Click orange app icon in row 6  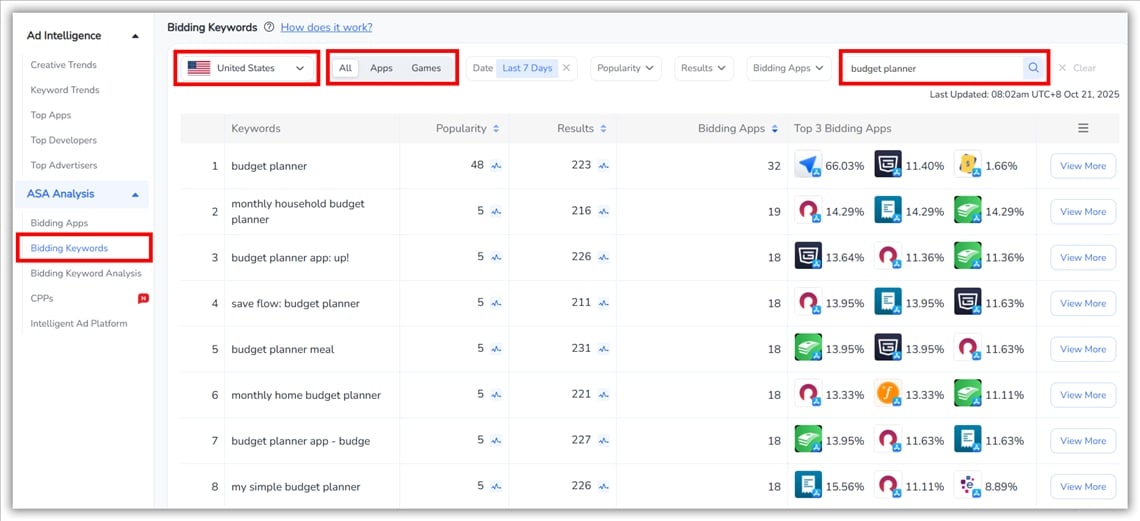[x=887, y=394]
